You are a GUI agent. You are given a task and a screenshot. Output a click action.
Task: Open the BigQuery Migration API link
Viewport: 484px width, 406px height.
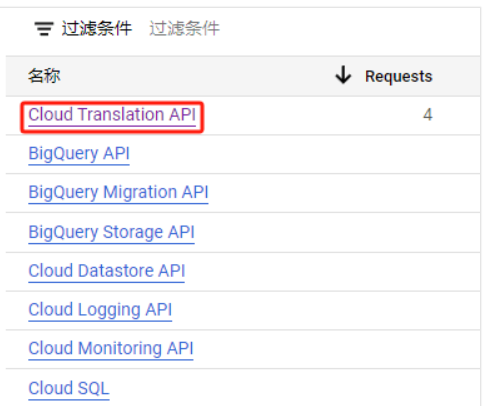118,193
